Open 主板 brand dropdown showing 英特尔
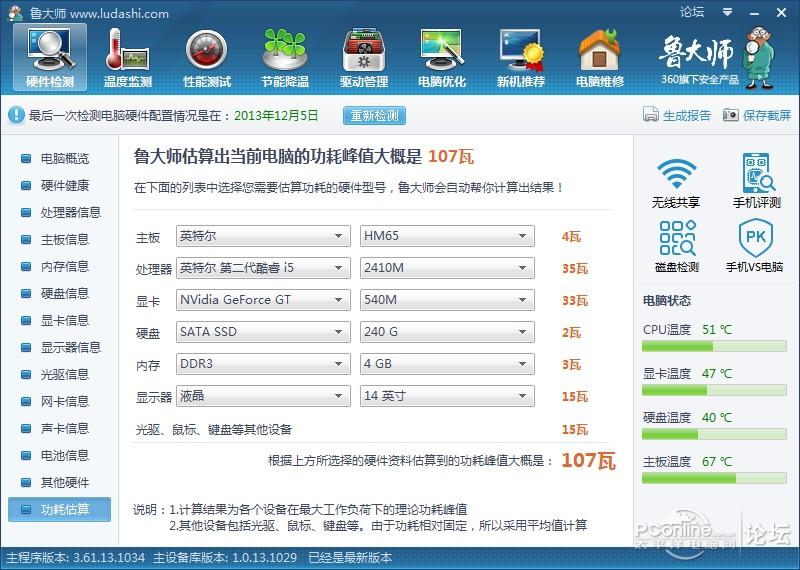This screenshot has width=800, height=570. tap(263, 236)
